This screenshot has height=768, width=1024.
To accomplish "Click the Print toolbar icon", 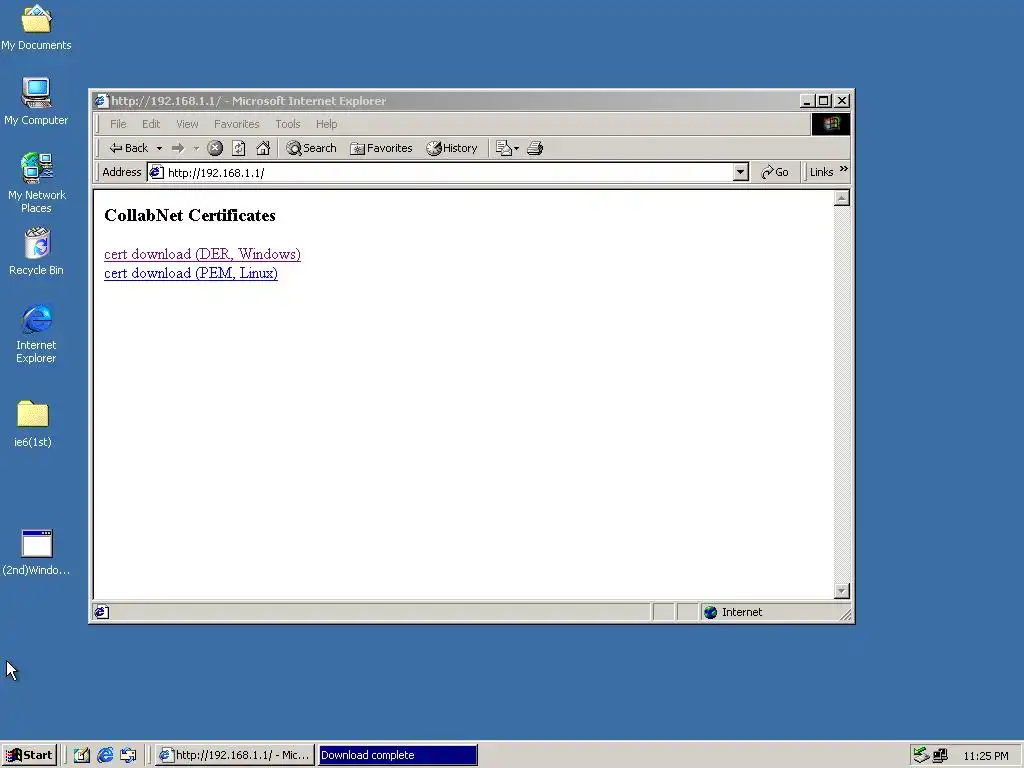I will (x=535, y=148).
